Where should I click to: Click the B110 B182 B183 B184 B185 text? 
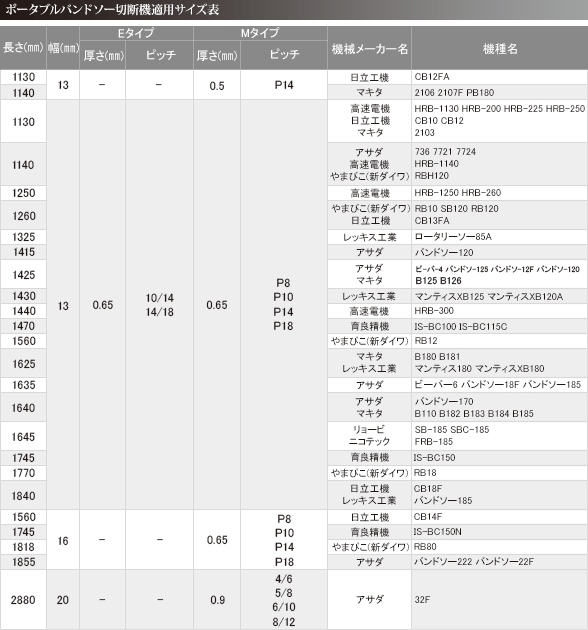474,413
